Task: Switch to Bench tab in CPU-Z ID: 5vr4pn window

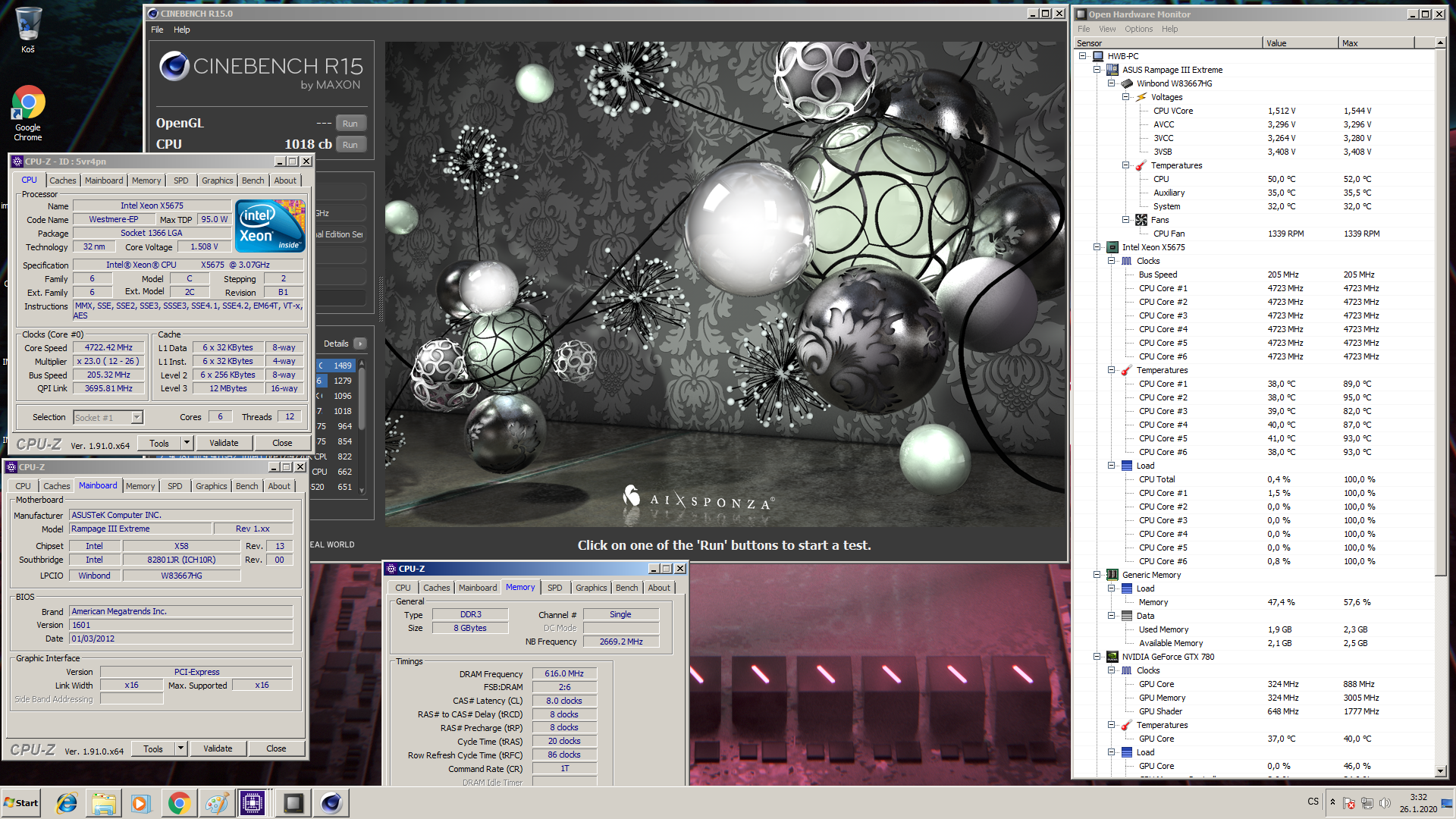Action: 253,180
